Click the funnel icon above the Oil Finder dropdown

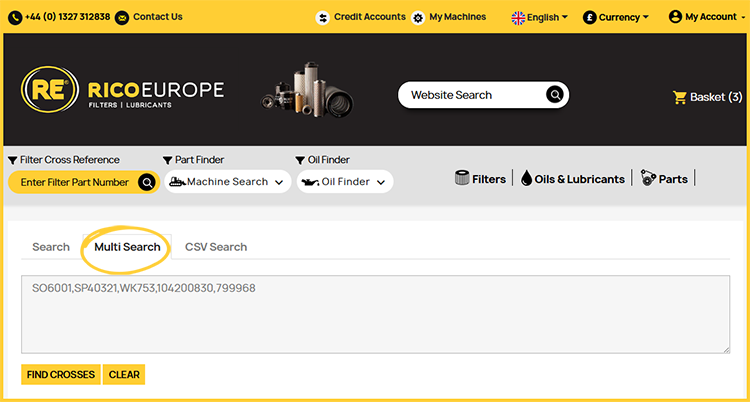pyautogui.click(x=300, y=160)
